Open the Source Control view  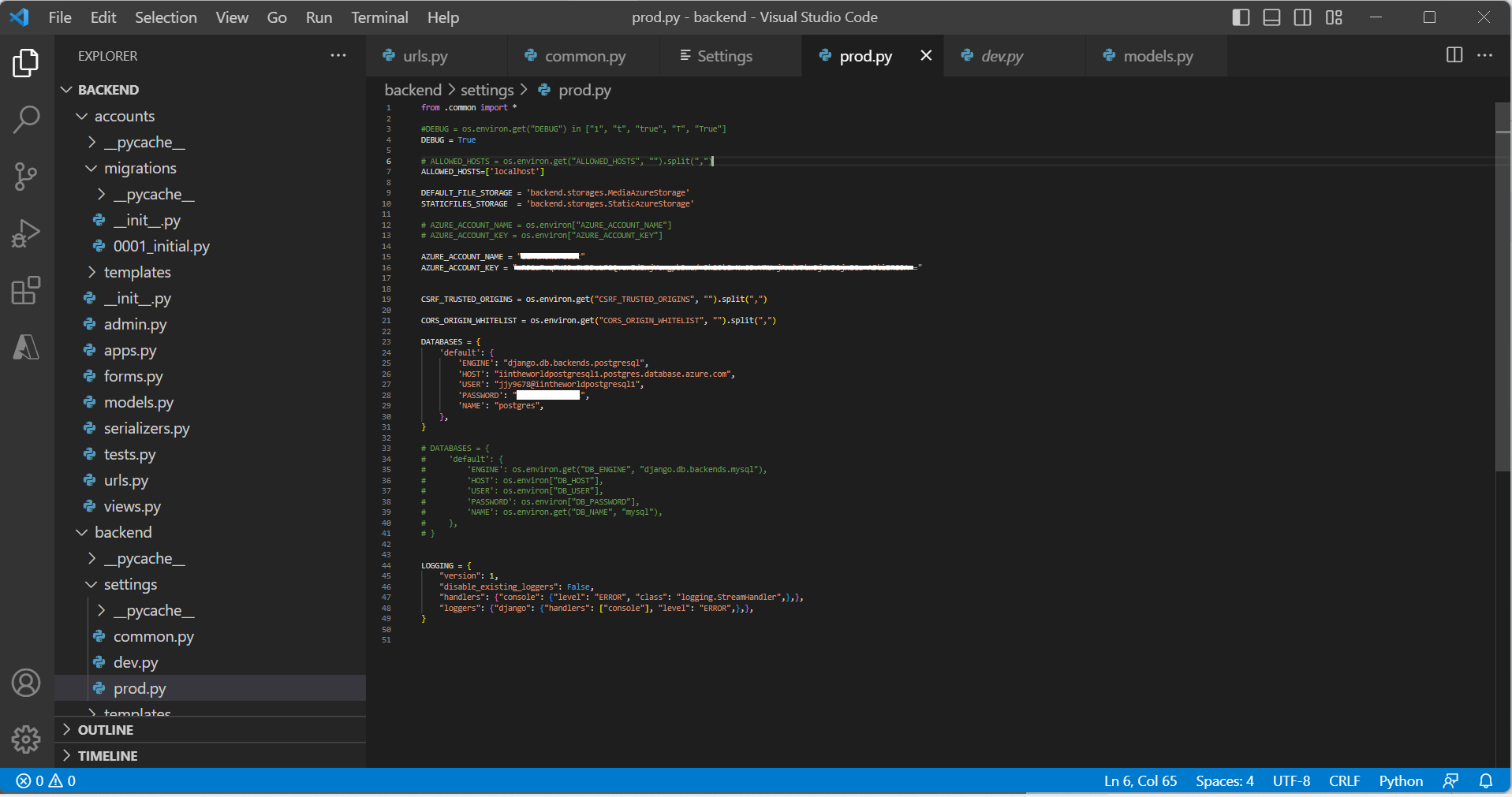click(26, 177)
